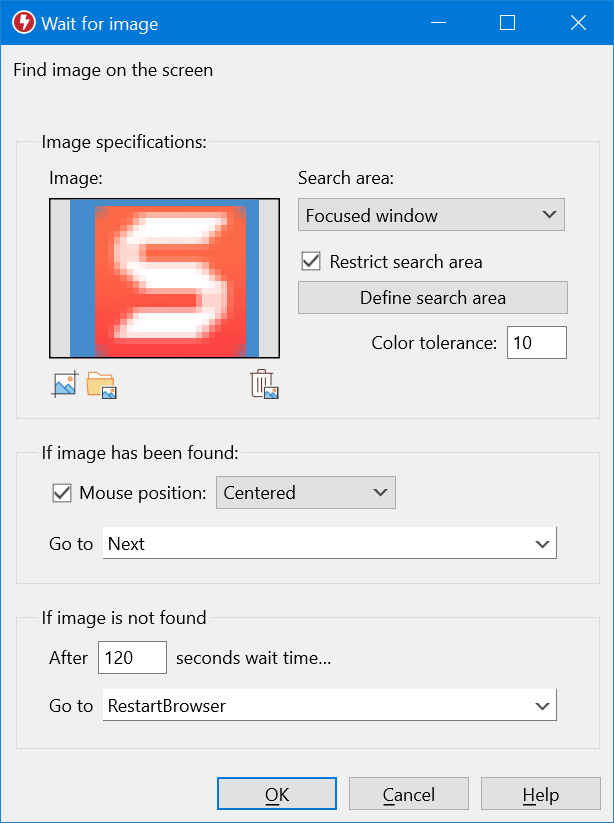Image resolution: width=614 pixels, height=823 pixels.
Task: Click the app logo in title bar
Action: point(24,23)
